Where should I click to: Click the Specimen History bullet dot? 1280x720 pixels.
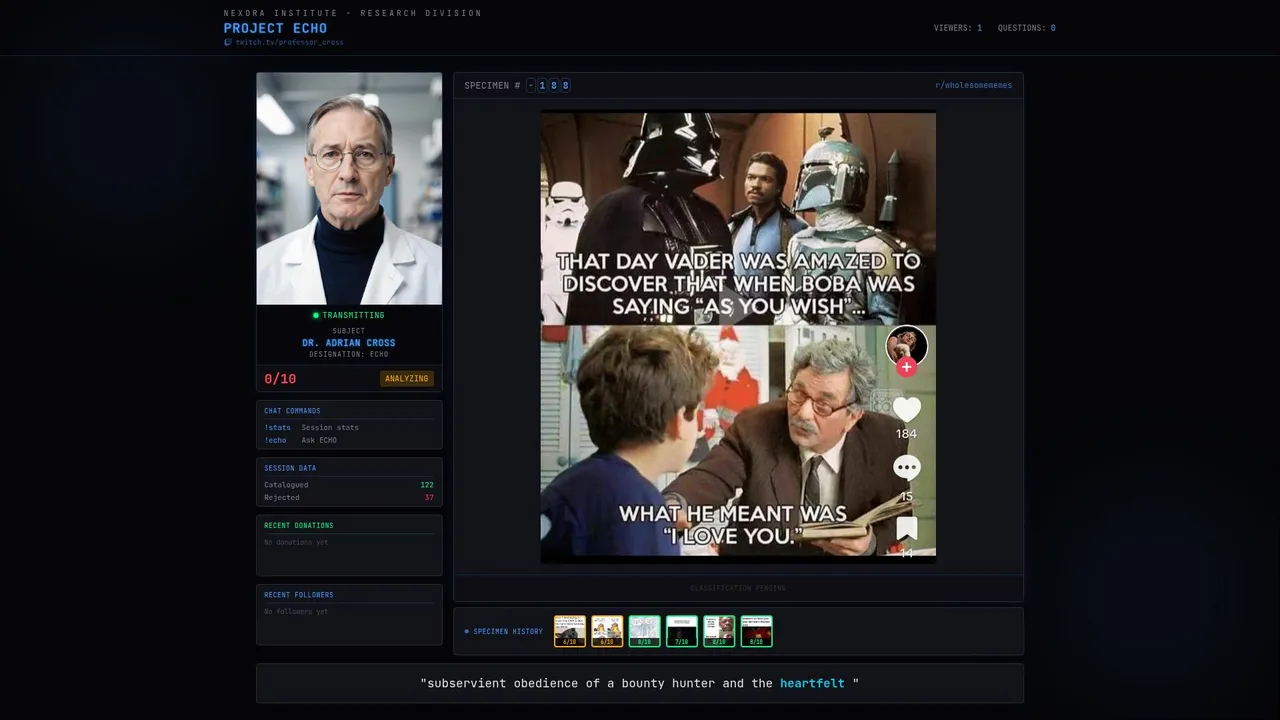click(466, 632)
